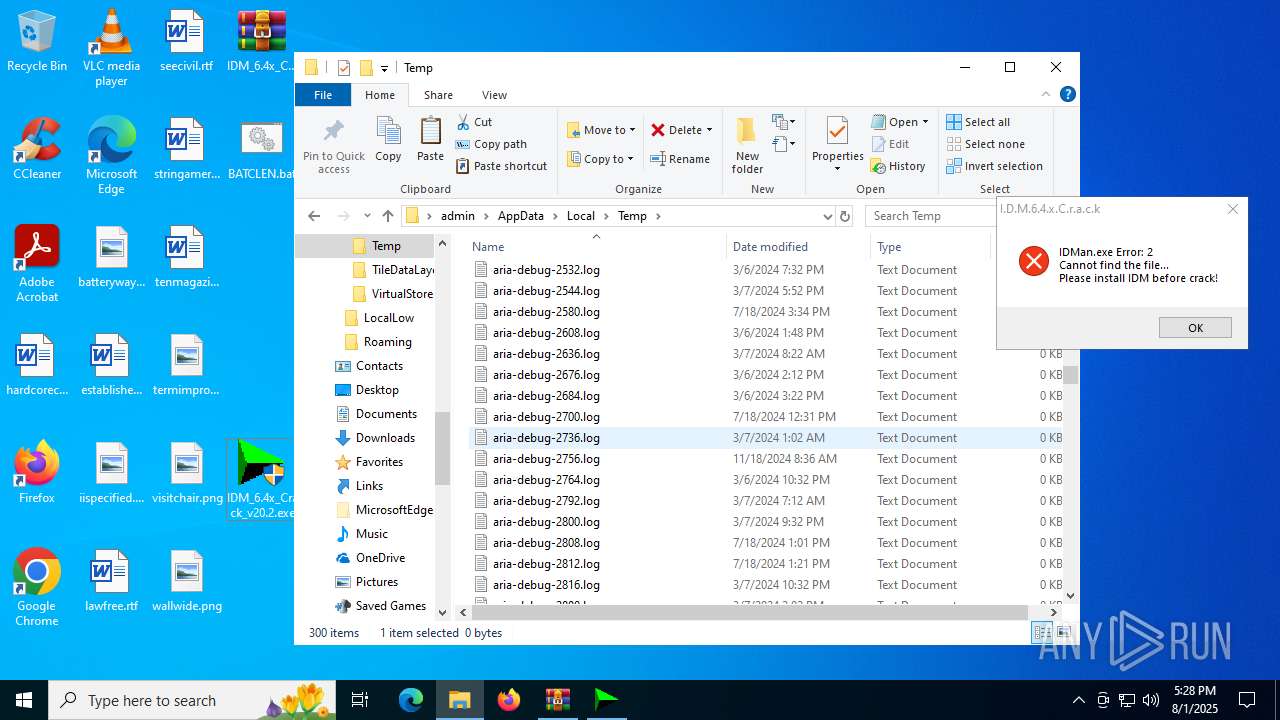The width and height of the screenshot is (1280, 720).
Task: Sort by the Type column header
Action: pos(930,247)
